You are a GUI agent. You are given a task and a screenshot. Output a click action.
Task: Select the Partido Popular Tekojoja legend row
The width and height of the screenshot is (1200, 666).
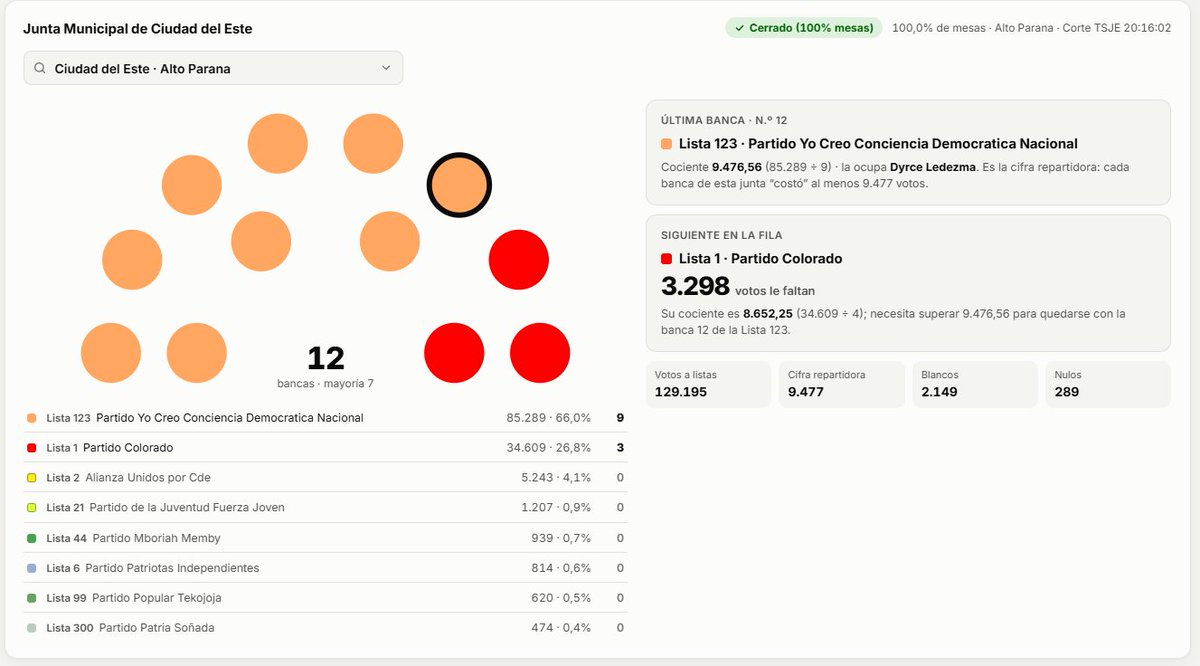[325, 598]
